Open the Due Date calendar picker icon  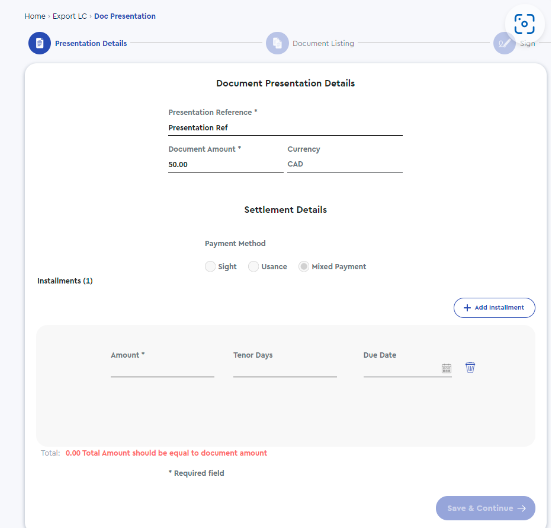(x=446, y=368)
